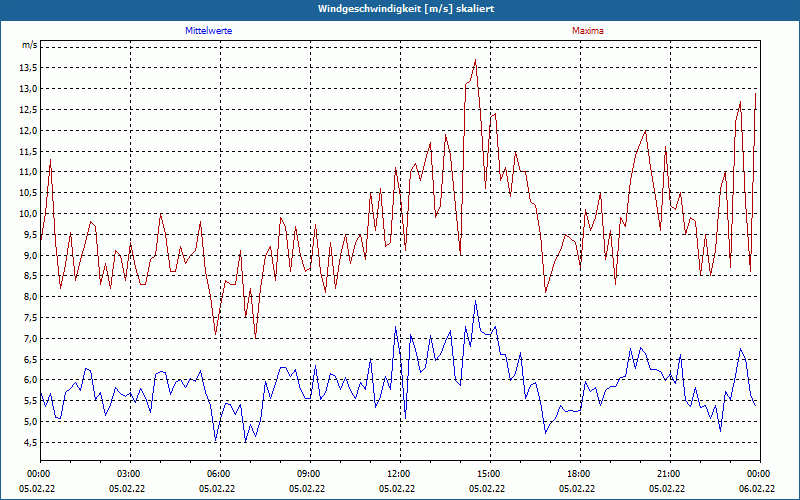The height and width of the screenshot is (500, 800).
Task: Click the chart title 'Windgeschwindigkeit [m/s] skaliert'
Action: [x=406, y=9]
